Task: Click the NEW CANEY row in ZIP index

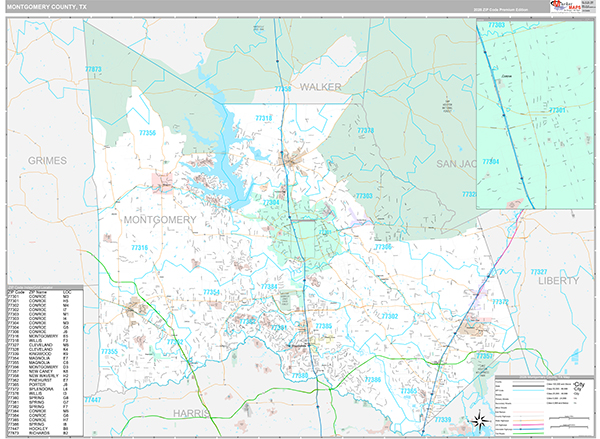Action: click(x=39, y=371)
